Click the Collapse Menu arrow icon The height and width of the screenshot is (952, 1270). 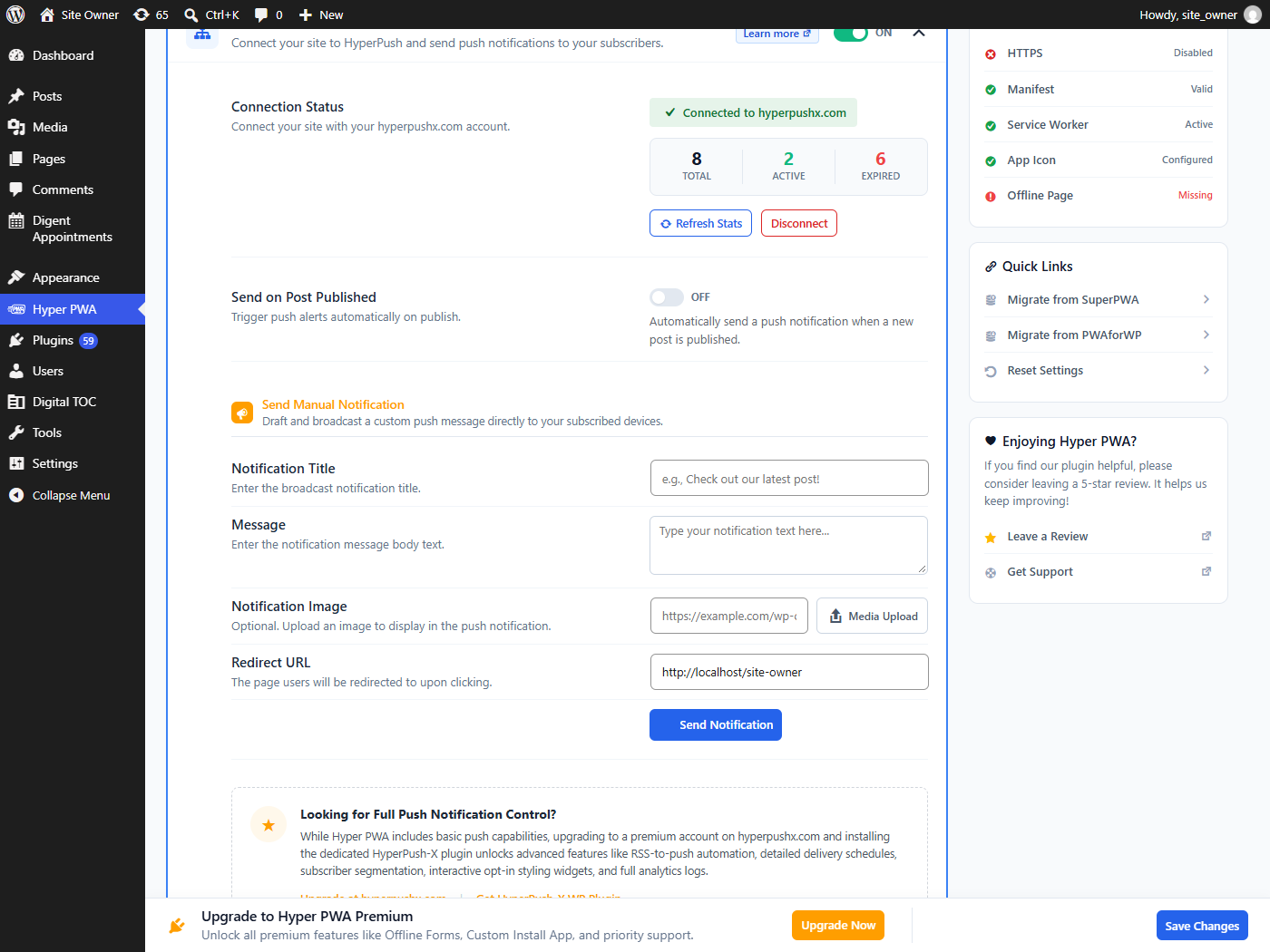click(x=16, y=495)
